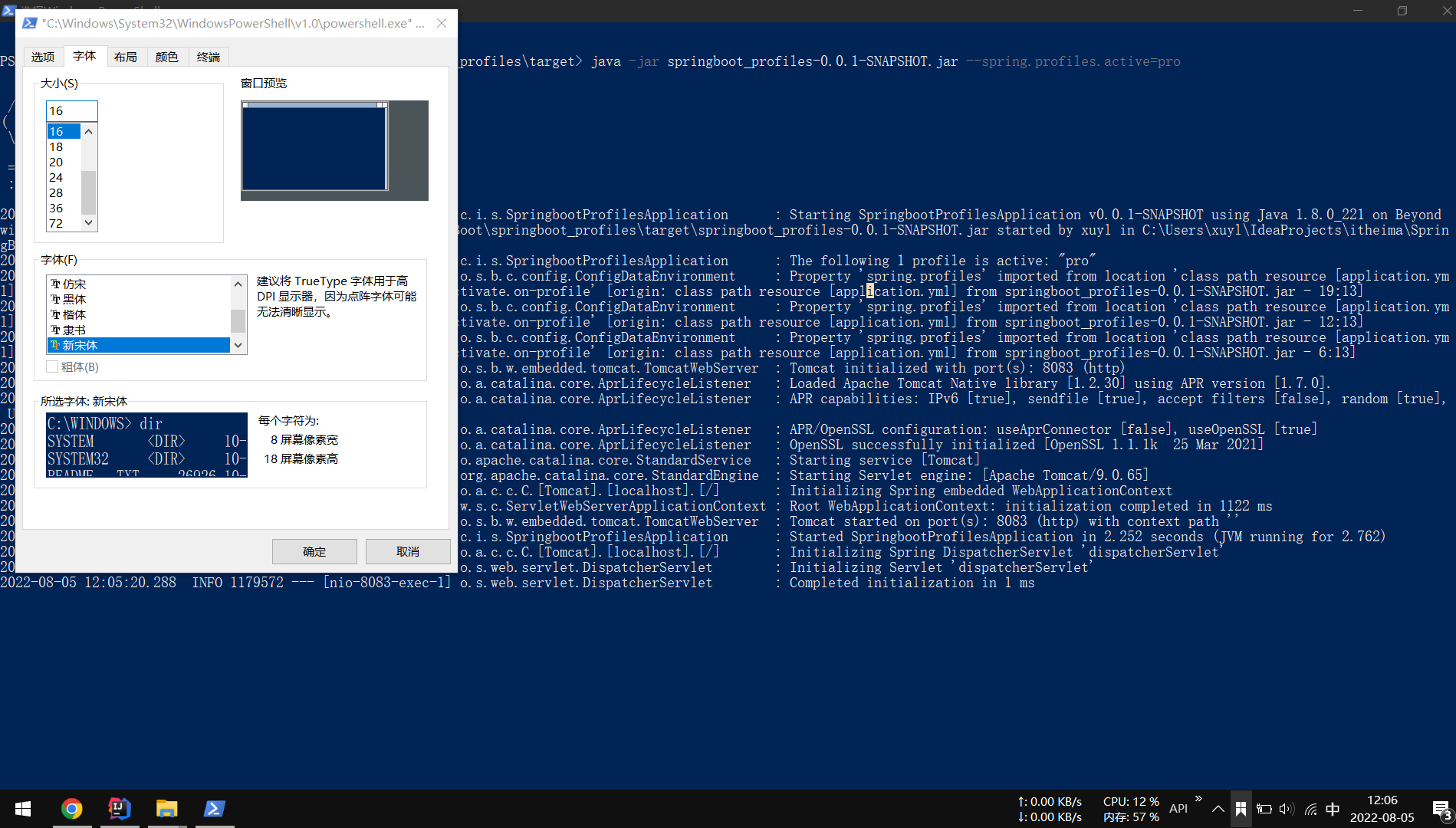
Task: Open the Windows Start menu
Action: coord(23,809)
